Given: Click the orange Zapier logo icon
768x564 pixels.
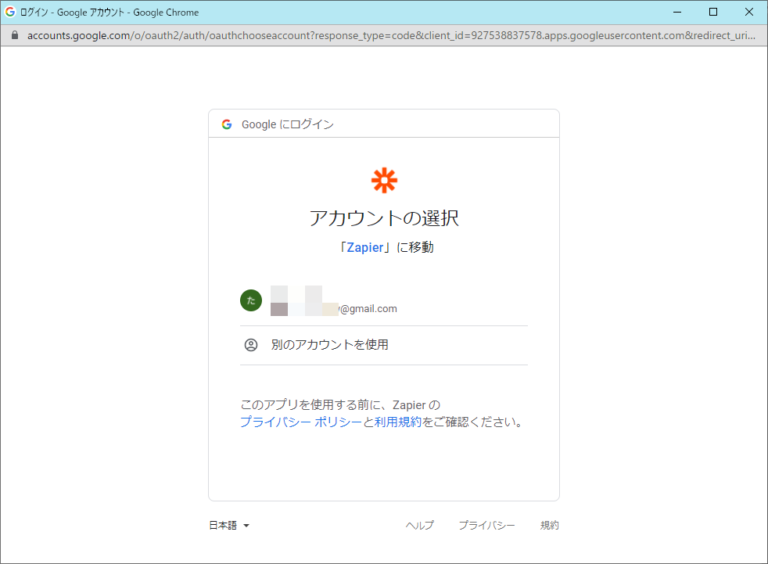Looking at the screenshot, I should click(x=384, y=181).
